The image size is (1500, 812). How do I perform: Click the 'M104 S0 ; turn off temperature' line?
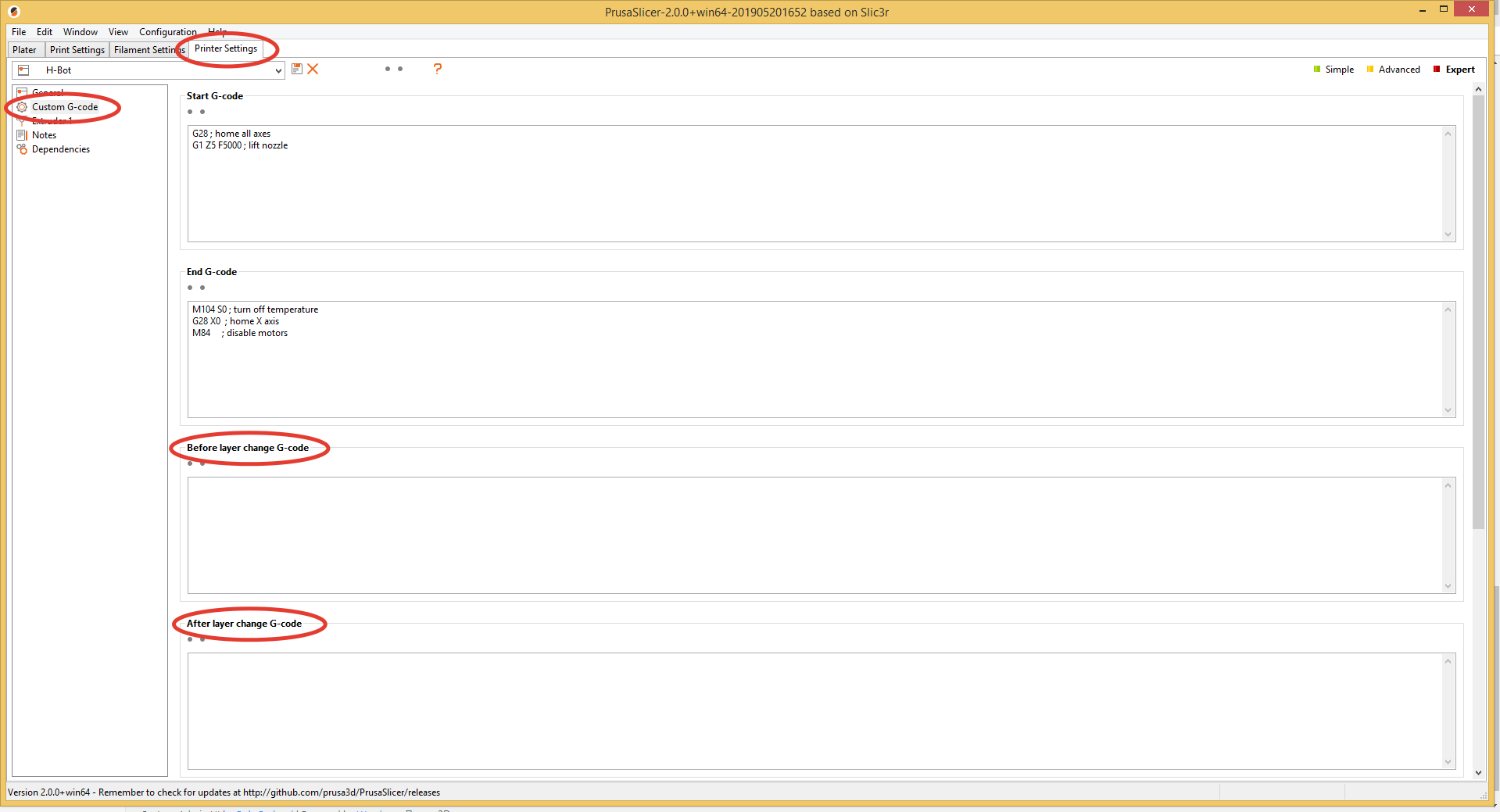256,309
